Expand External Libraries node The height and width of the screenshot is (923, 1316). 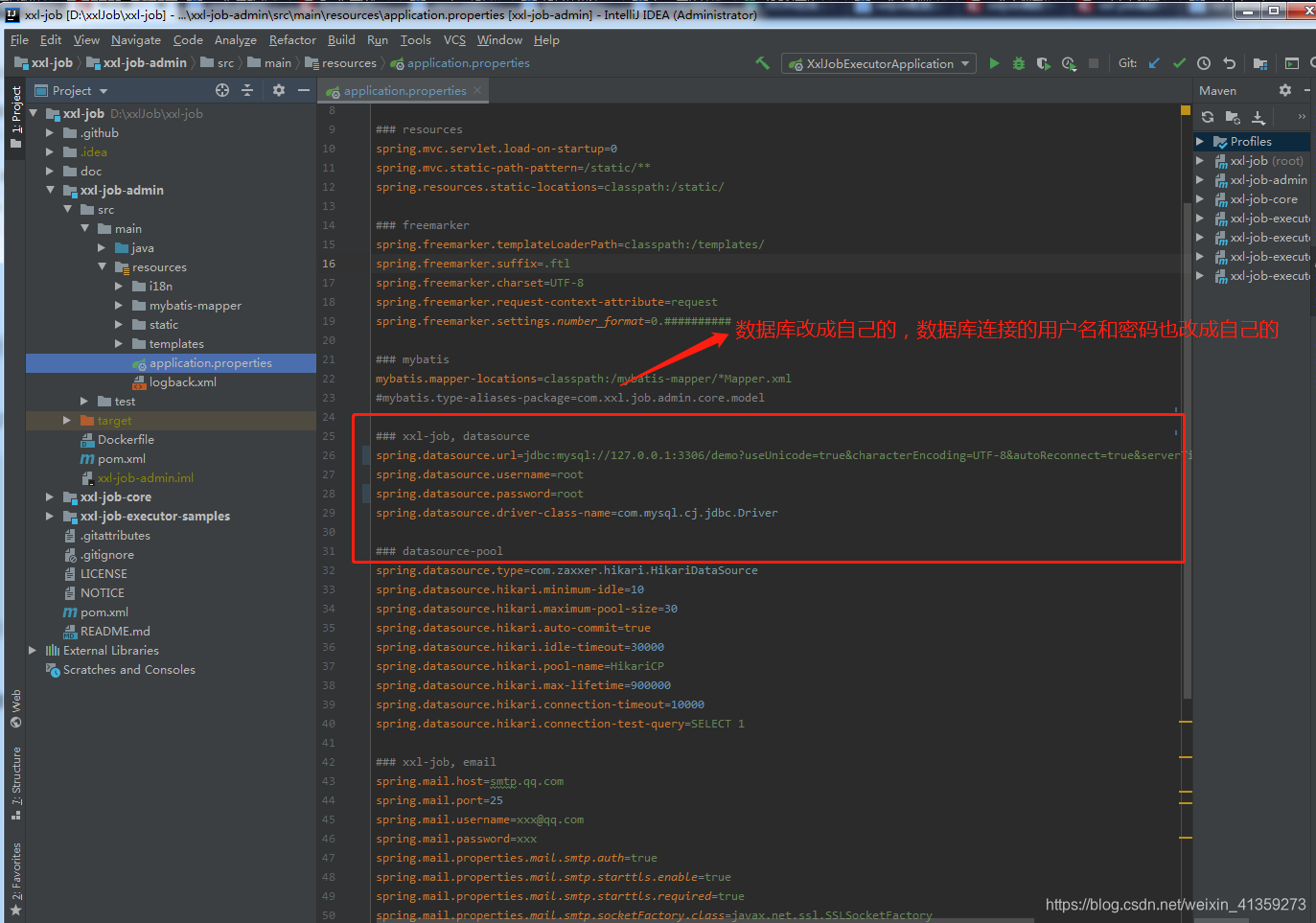click(x=33, y=650)
